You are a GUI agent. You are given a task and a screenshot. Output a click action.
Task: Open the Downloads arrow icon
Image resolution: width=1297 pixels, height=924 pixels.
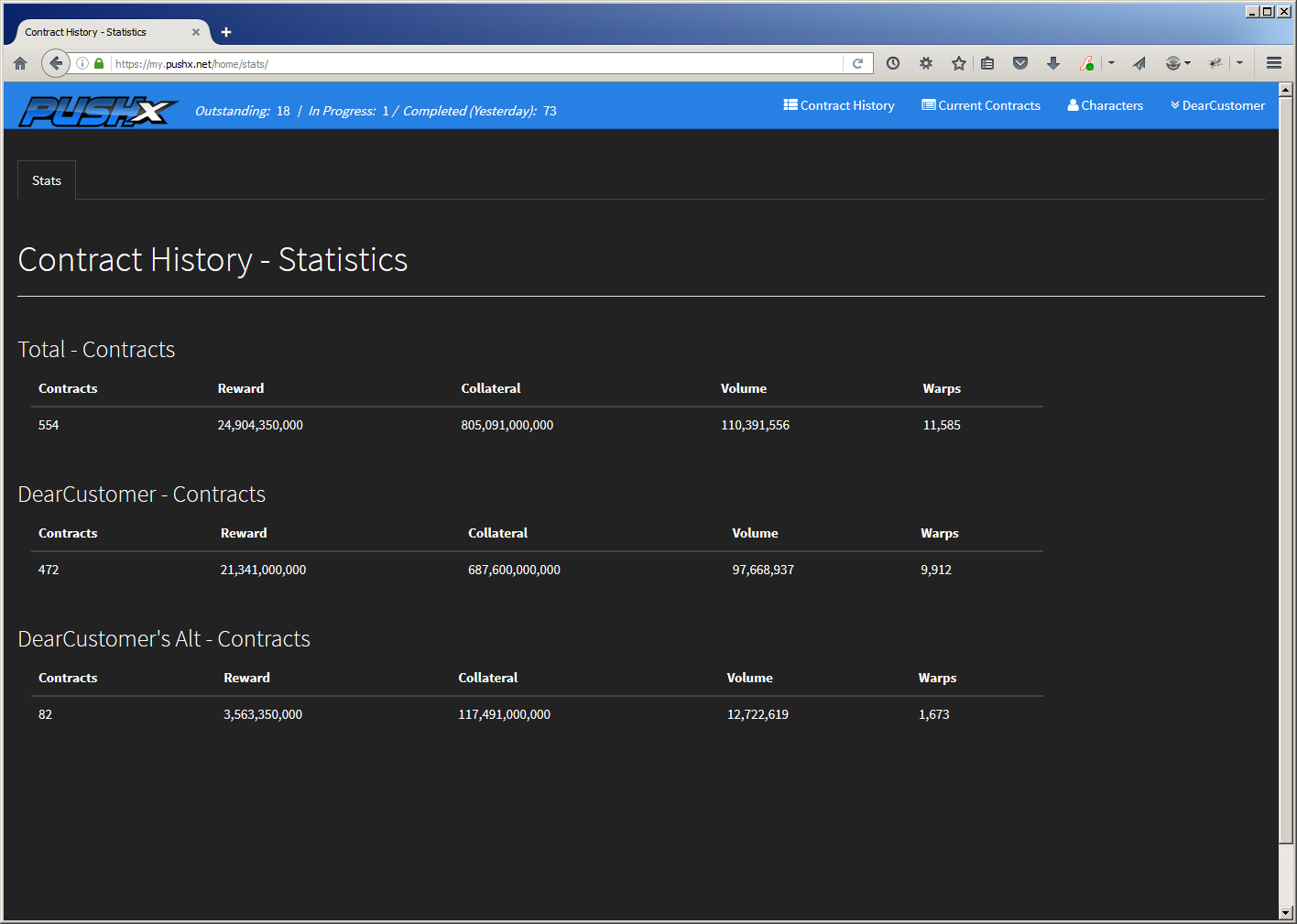click(x=1053, y=63)
